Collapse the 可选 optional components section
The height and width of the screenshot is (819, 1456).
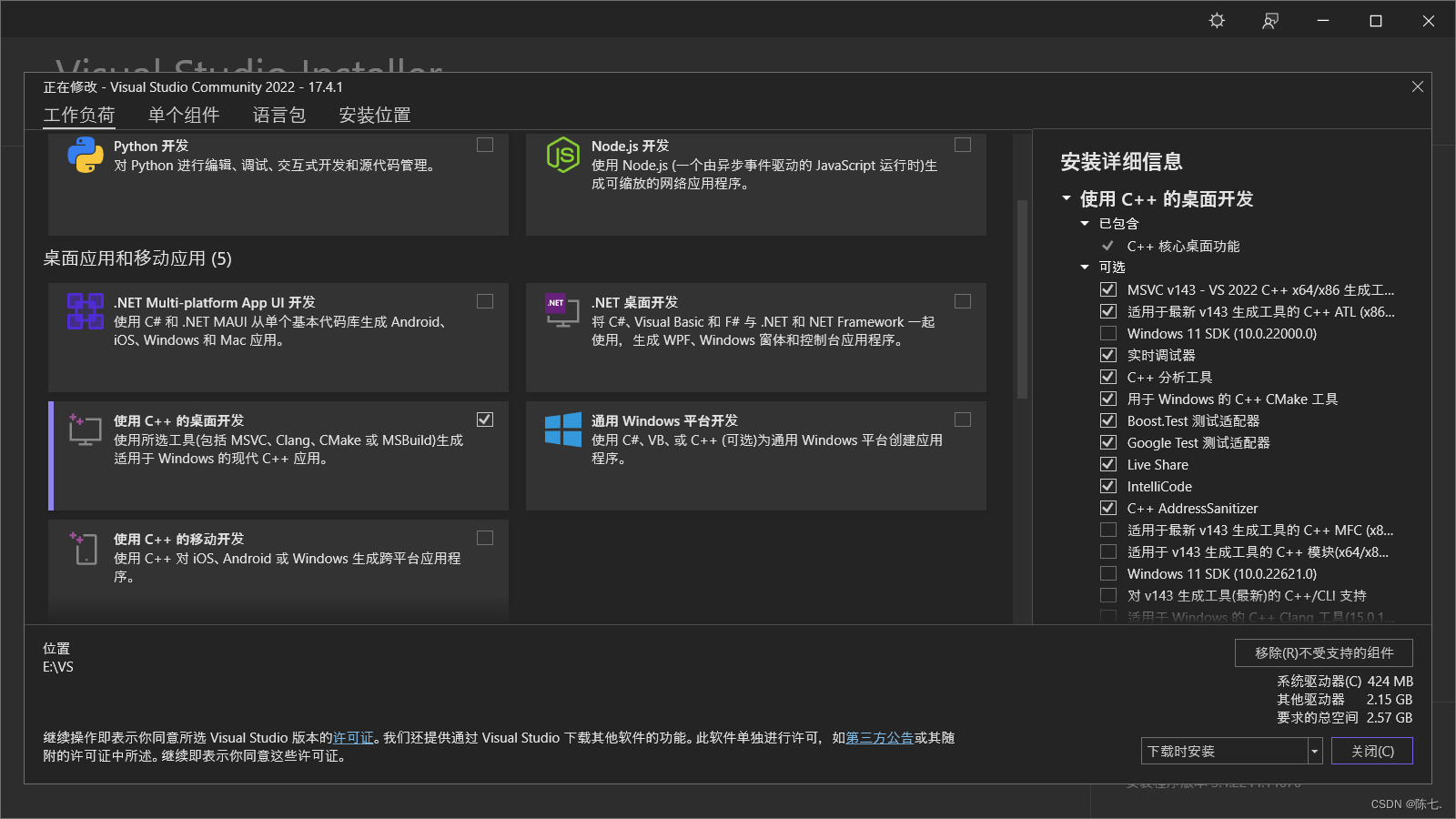tap(1085, 268)
